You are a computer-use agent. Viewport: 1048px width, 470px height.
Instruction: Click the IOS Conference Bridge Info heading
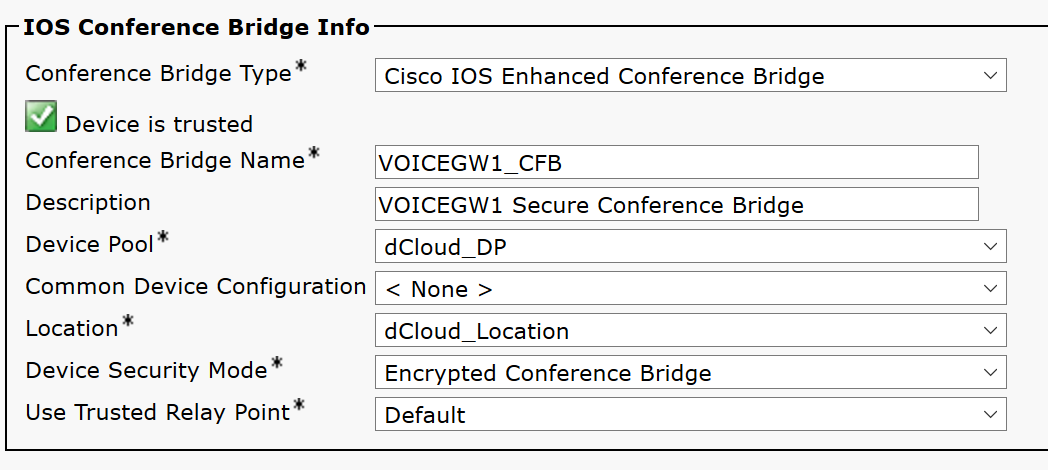(x=196, y=27)
